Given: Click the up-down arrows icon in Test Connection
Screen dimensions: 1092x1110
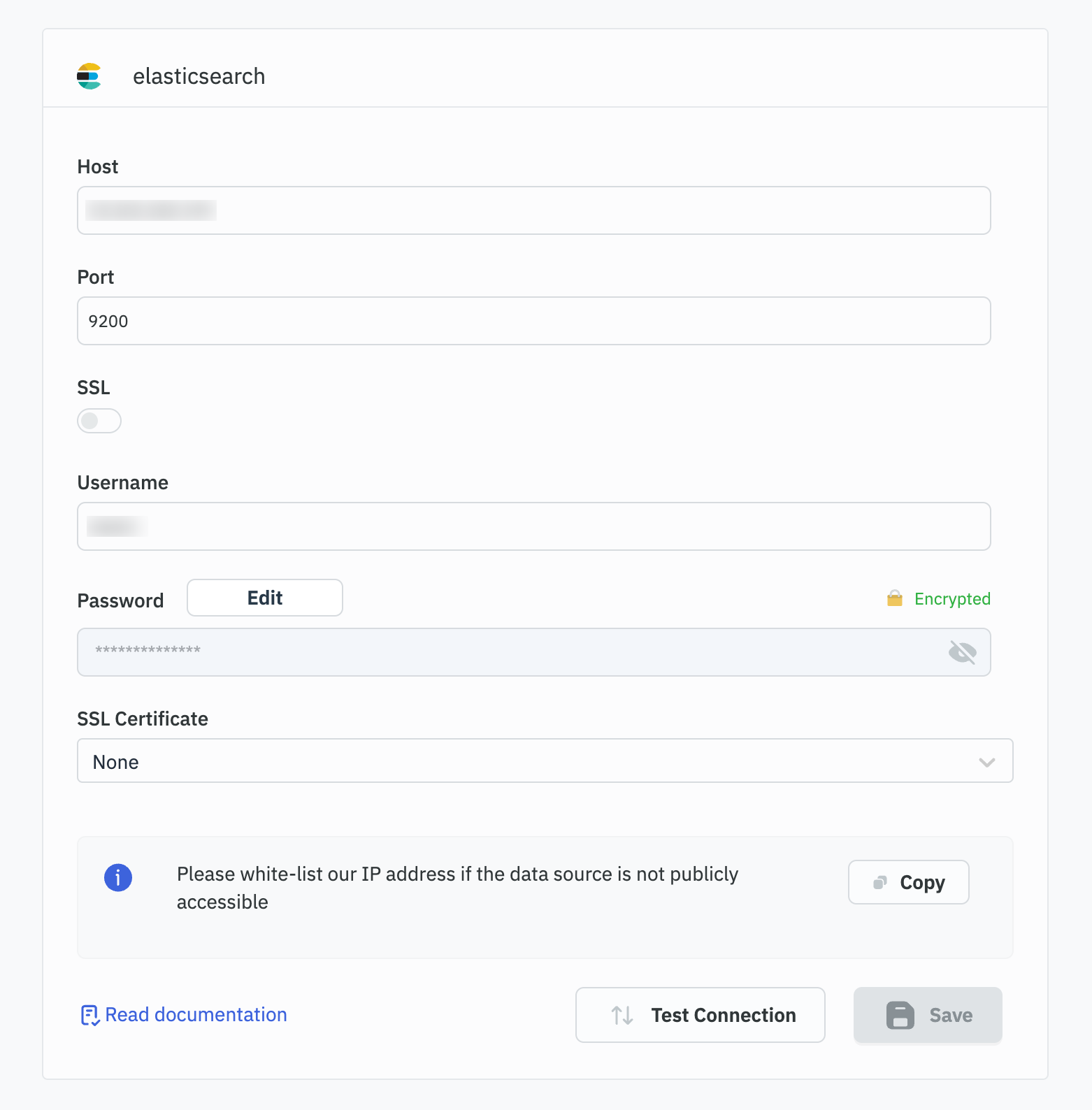Looking at the screenshot, I should click(622, 1015).
